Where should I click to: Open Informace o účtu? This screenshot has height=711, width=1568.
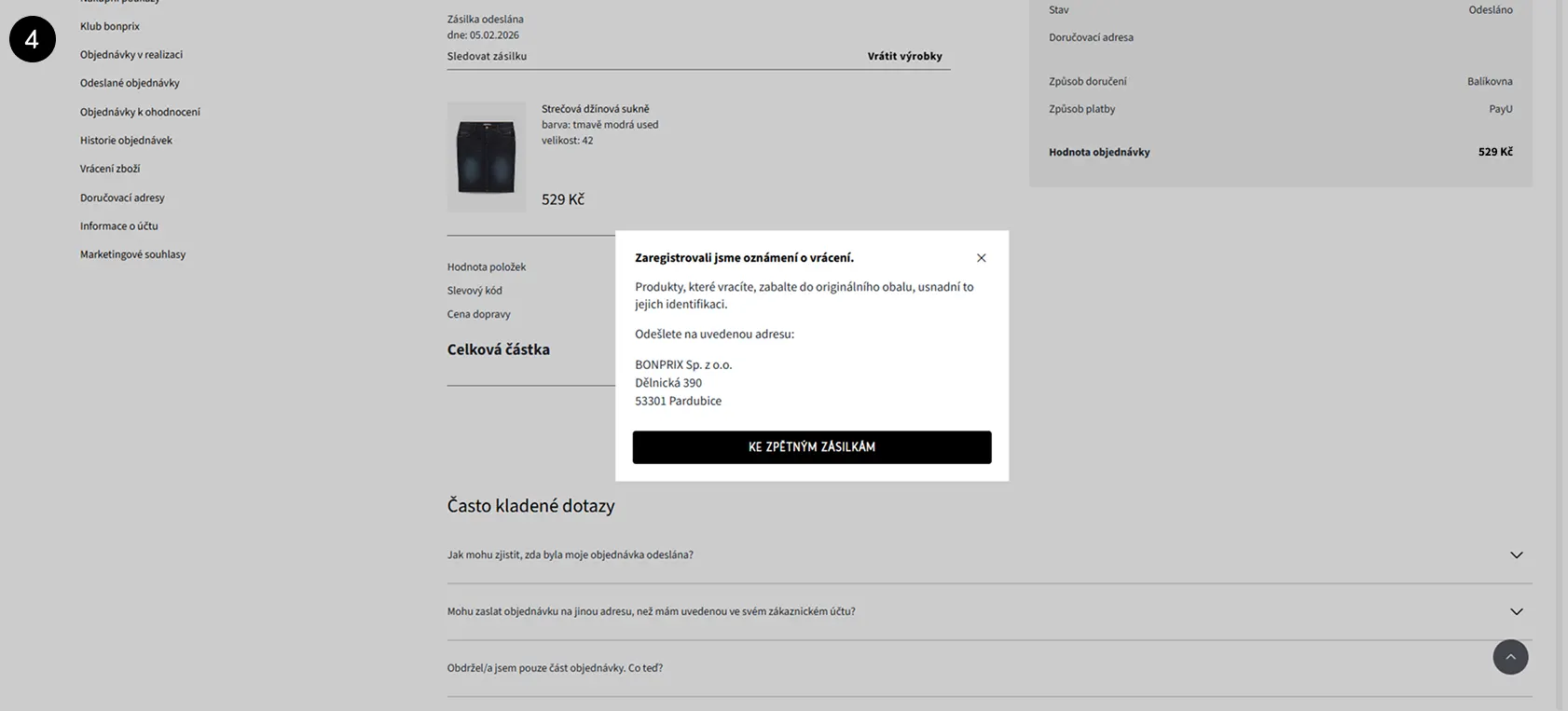(x=119, y=226)
